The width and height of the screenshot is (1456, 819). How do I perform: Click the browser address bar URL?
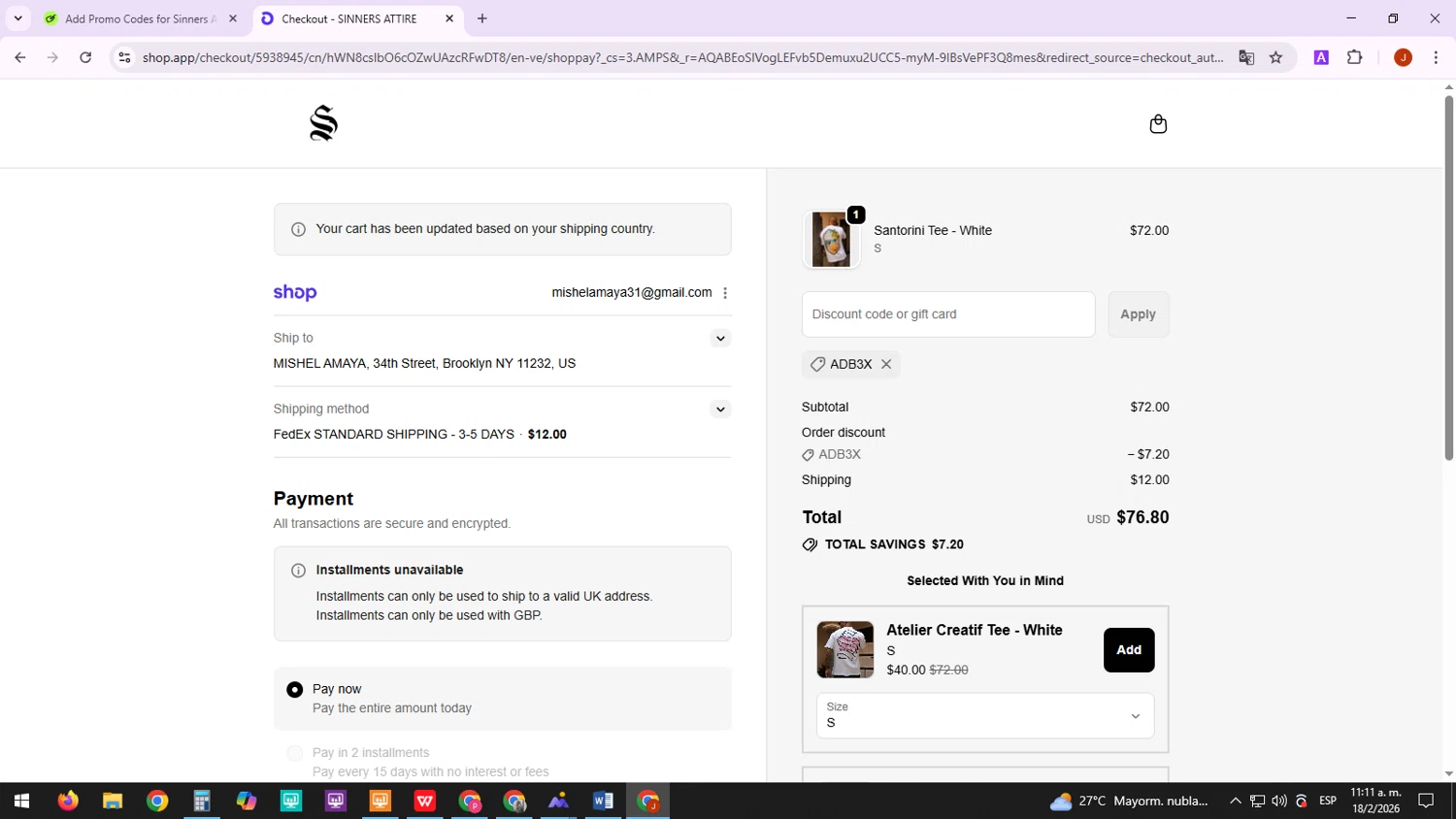(x=682, y=57)
